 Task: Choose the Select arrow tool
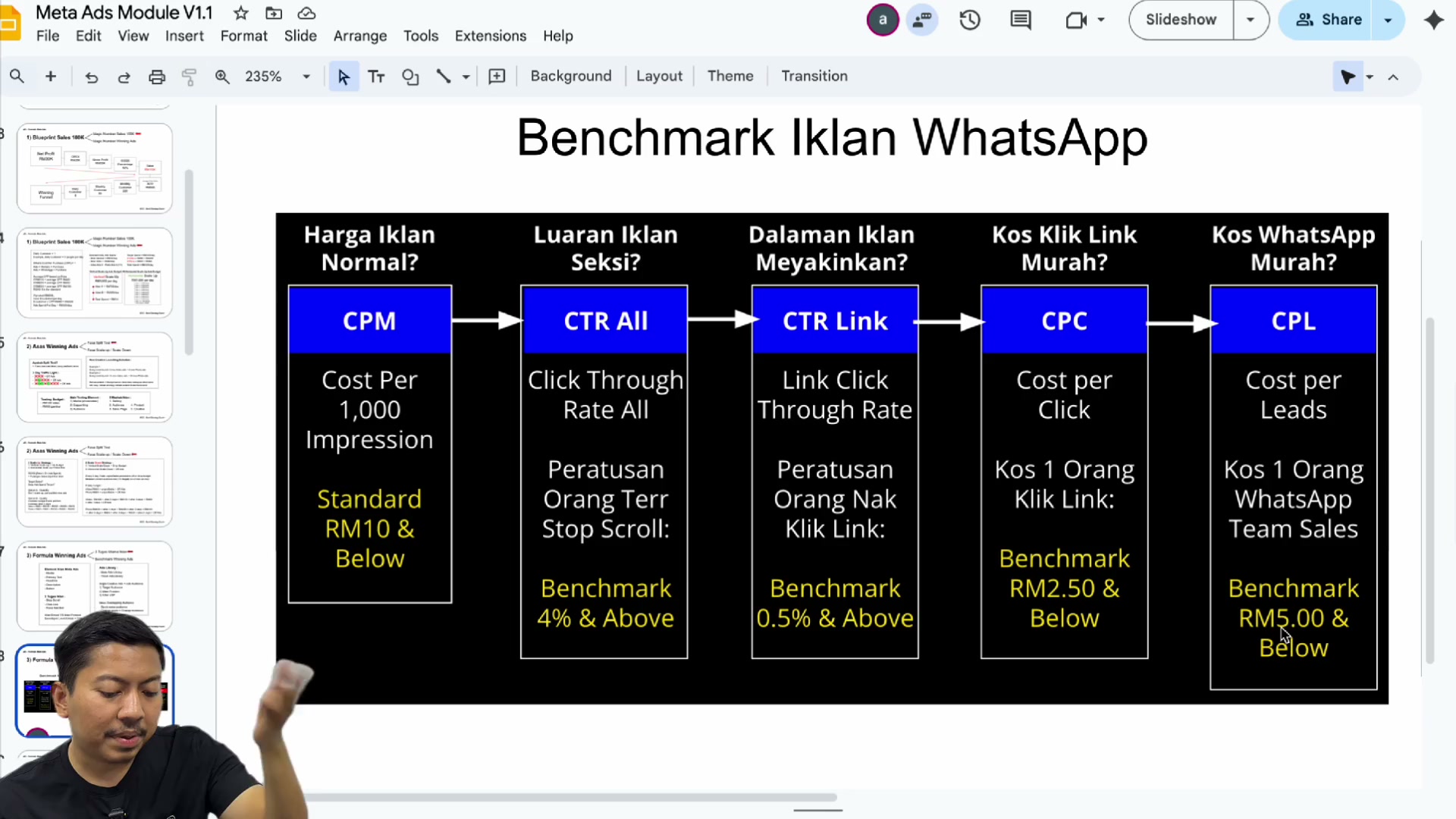344,77
